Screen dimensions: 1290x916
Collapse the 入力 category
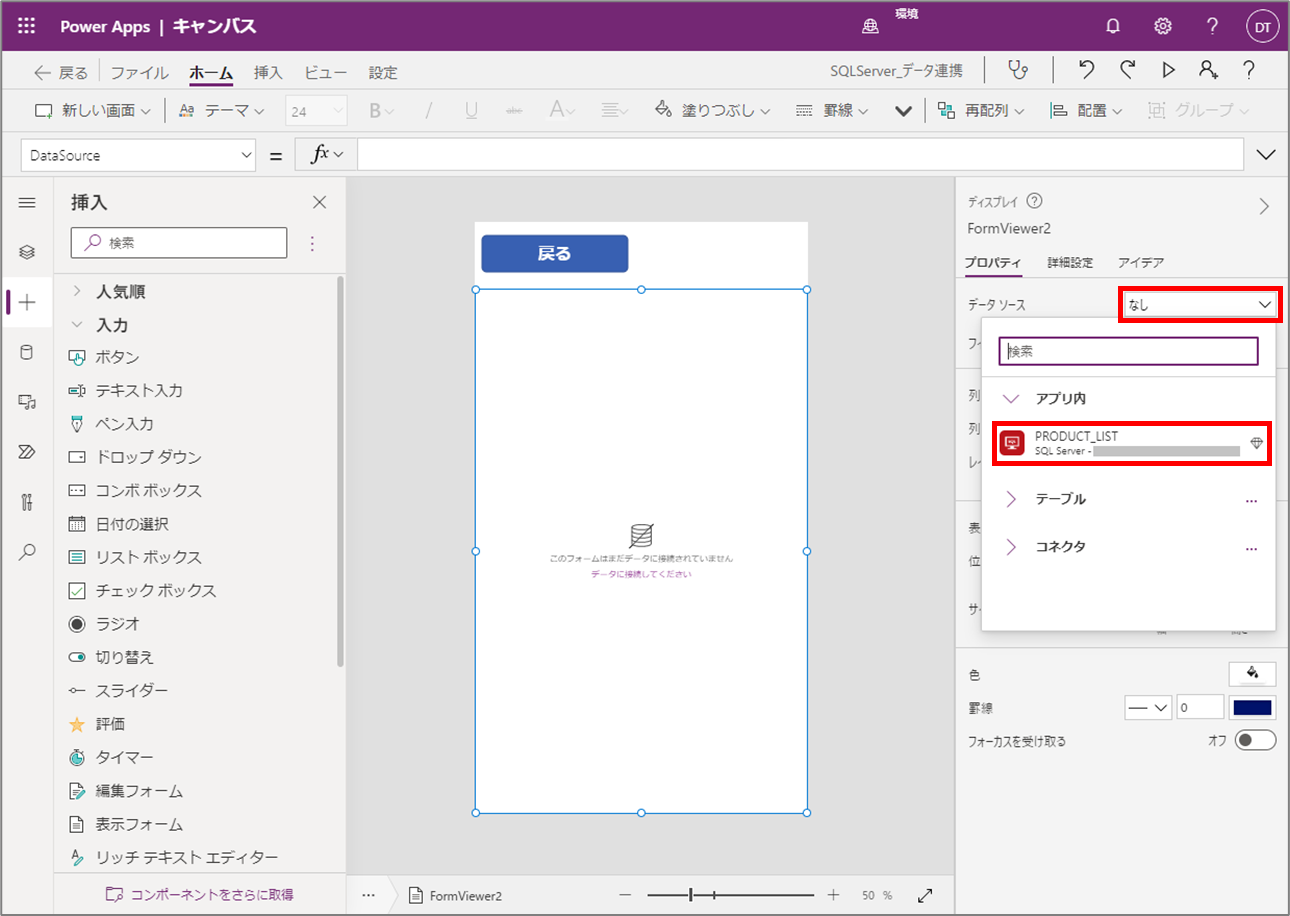[x=77, y=325]
